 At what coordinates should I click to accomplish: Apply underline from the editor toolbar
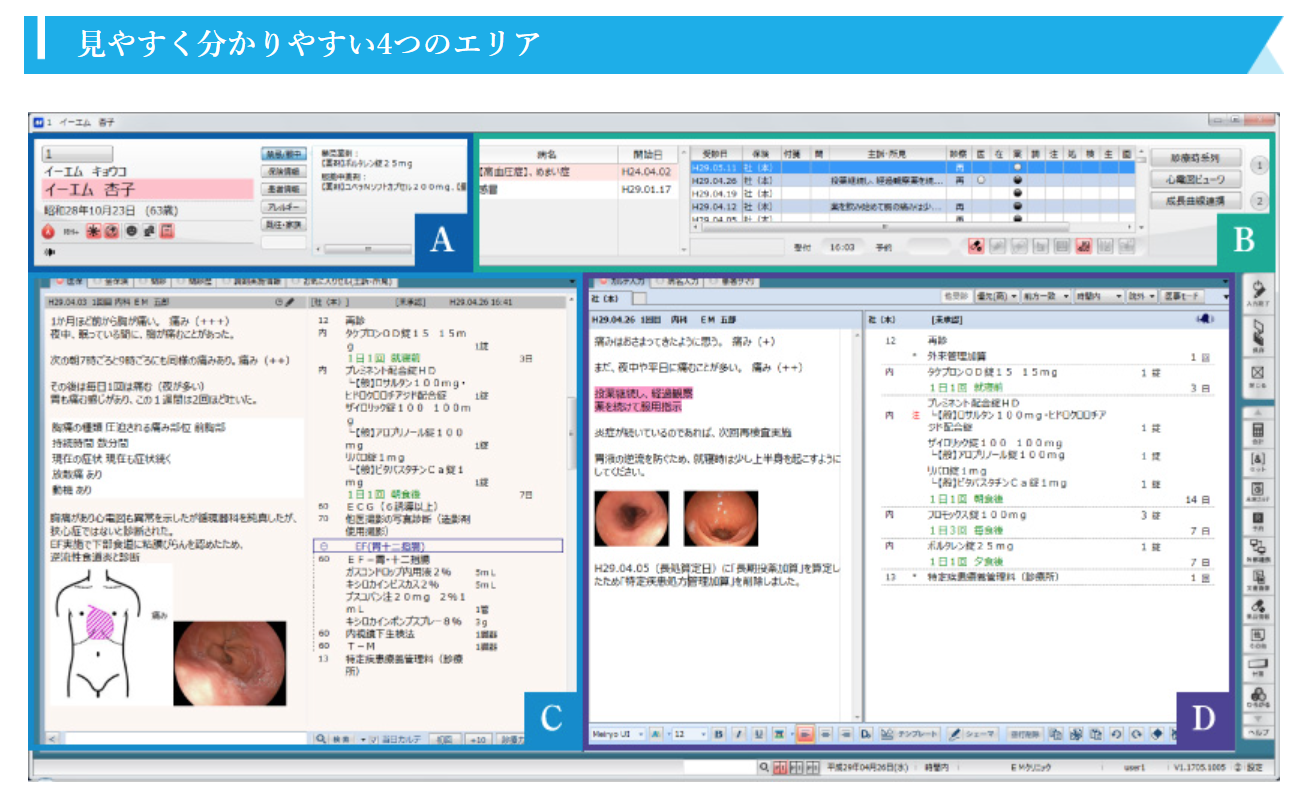pyautogui.click(x=758, y=734)
